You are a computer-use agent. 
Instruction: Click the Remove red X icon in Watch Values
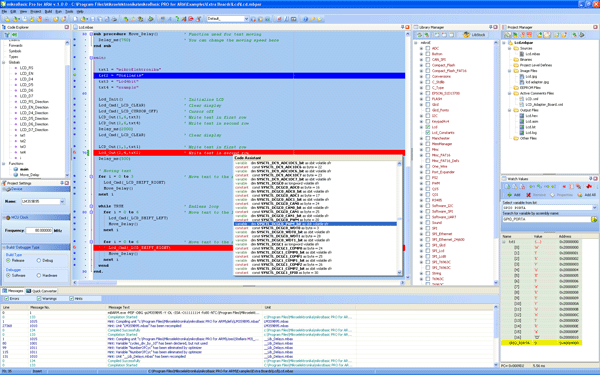[x=528, y=195]
